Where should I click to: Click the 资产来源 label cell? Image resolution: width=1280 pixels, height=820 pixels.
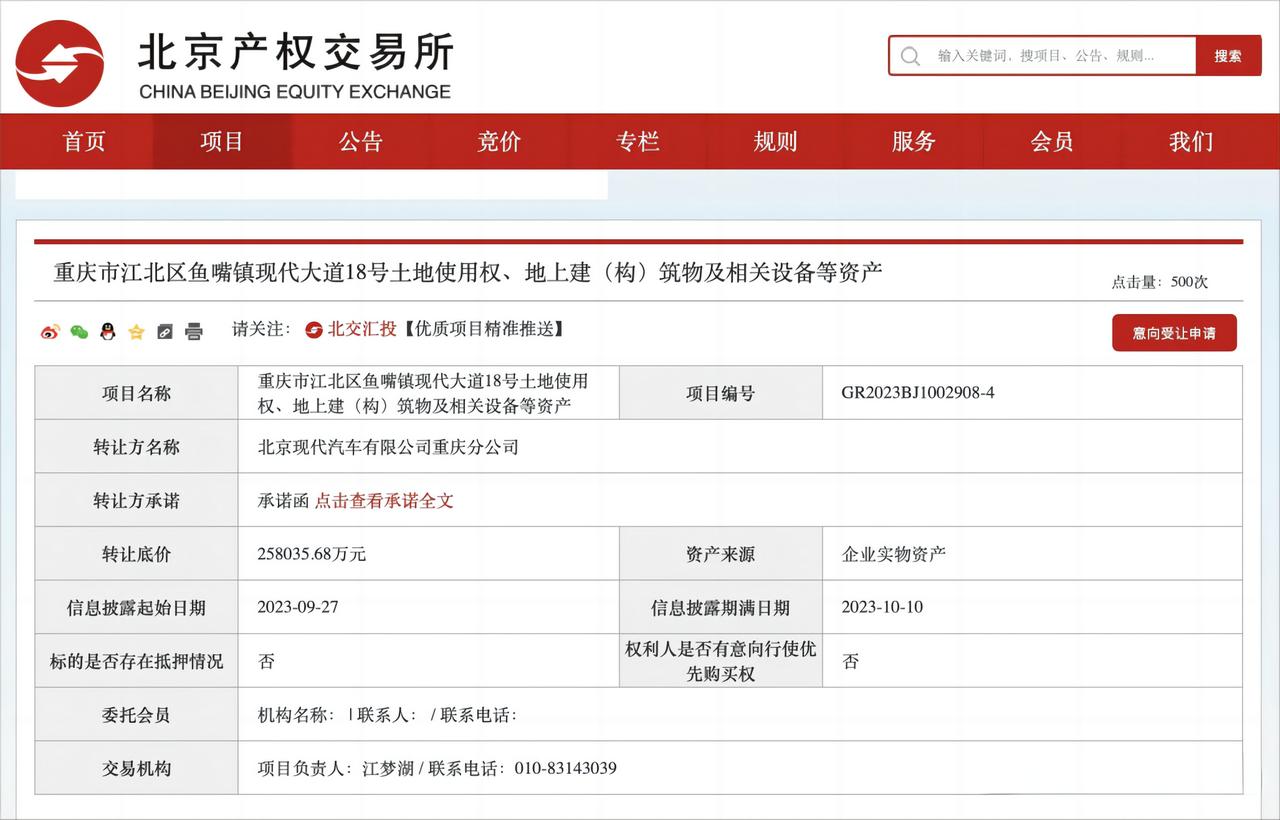721,554
